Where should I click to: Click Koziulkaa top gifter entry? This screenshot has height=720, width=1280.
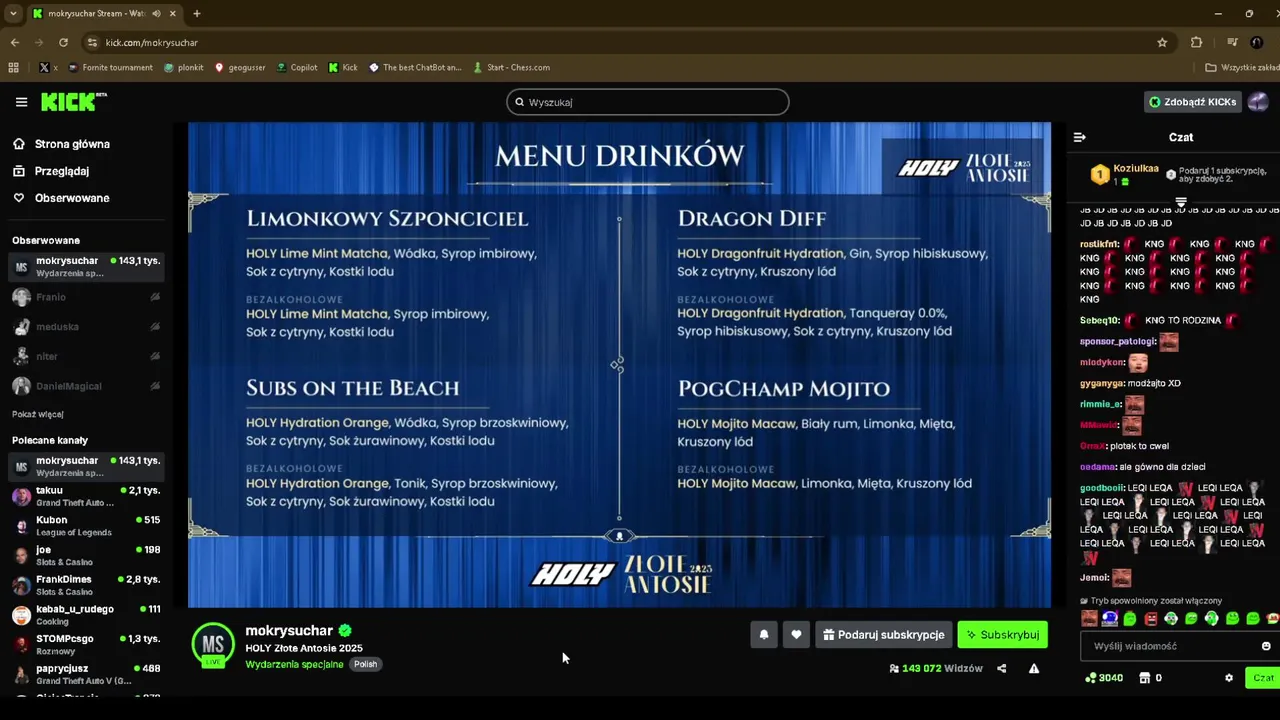[1126, 174]
